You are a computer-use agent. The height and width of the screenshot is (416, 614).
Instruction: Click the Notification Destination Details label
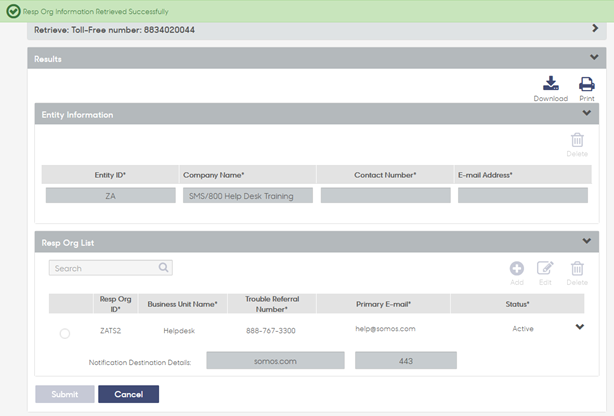(140, 362)
